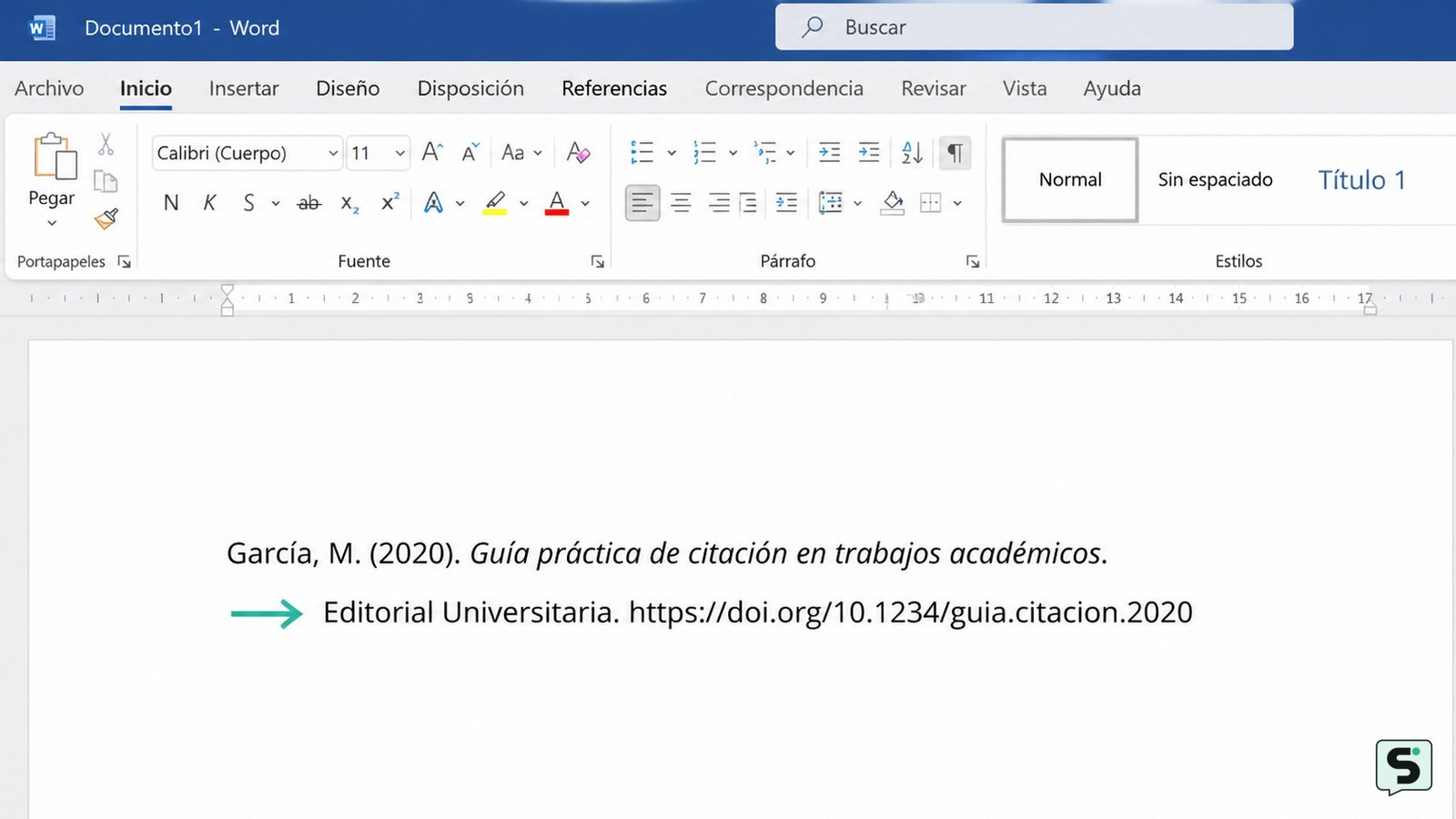Open the Párrafo dialog launcher
The image size is (1456, 819).
click(973, 262)
